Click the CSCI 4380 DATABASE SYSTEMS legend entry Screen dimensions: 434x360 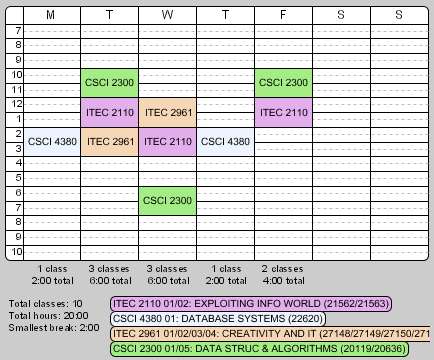coord(218,319)
